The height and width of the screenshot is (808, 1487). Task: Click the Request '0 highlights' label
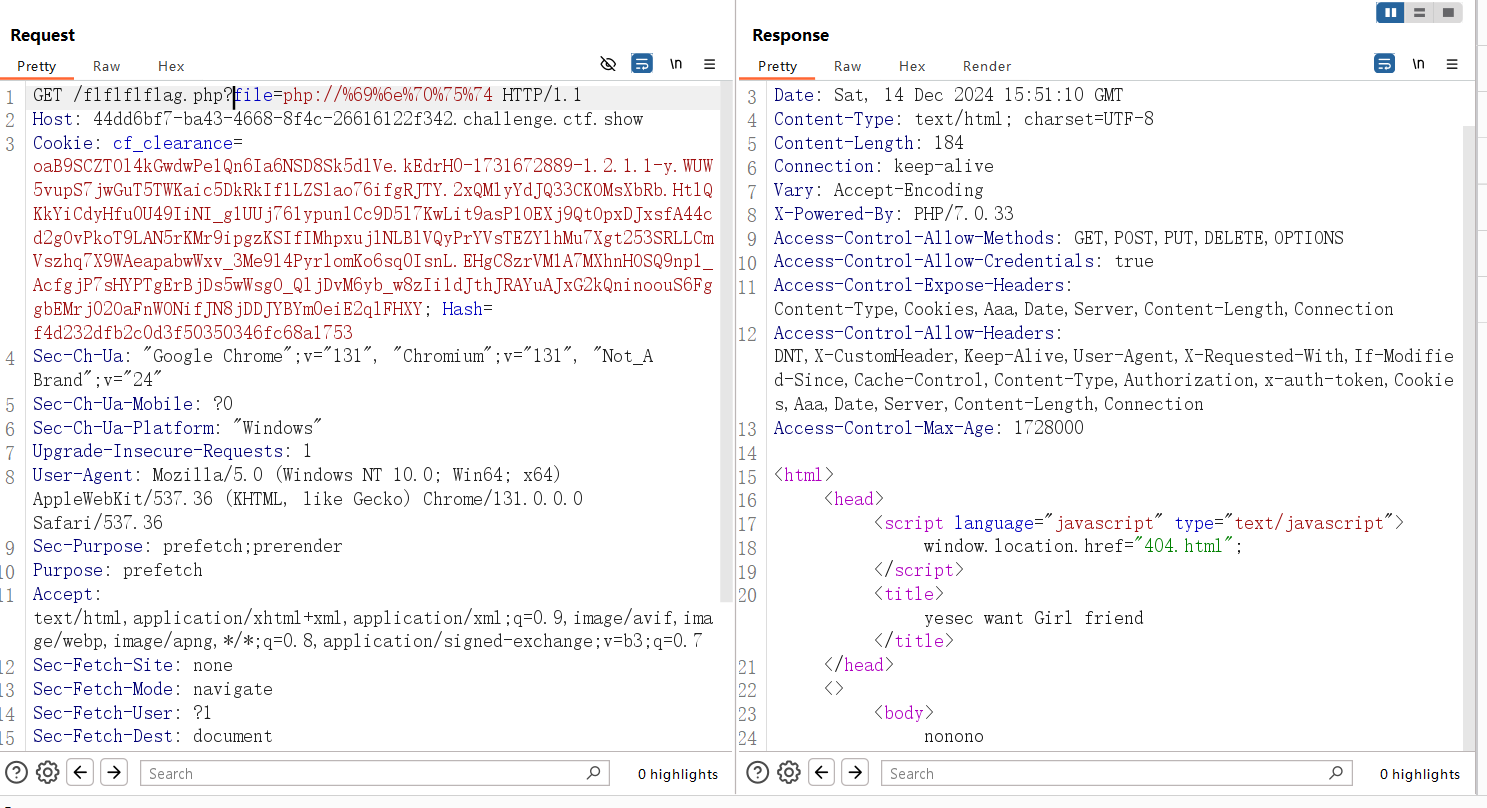pos(678,774)
